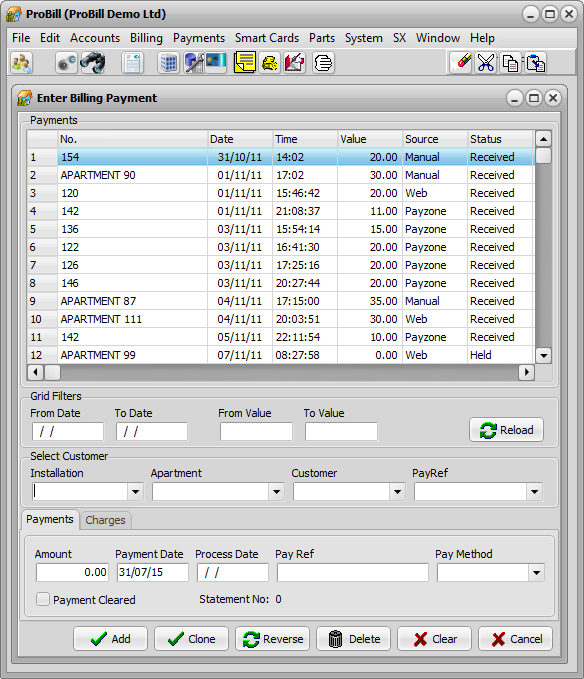This screenshot has width=584, height=679.
Task: Select the APARTMENT 87 payment row
Action: pyautogui.click(x=281, y=301)
